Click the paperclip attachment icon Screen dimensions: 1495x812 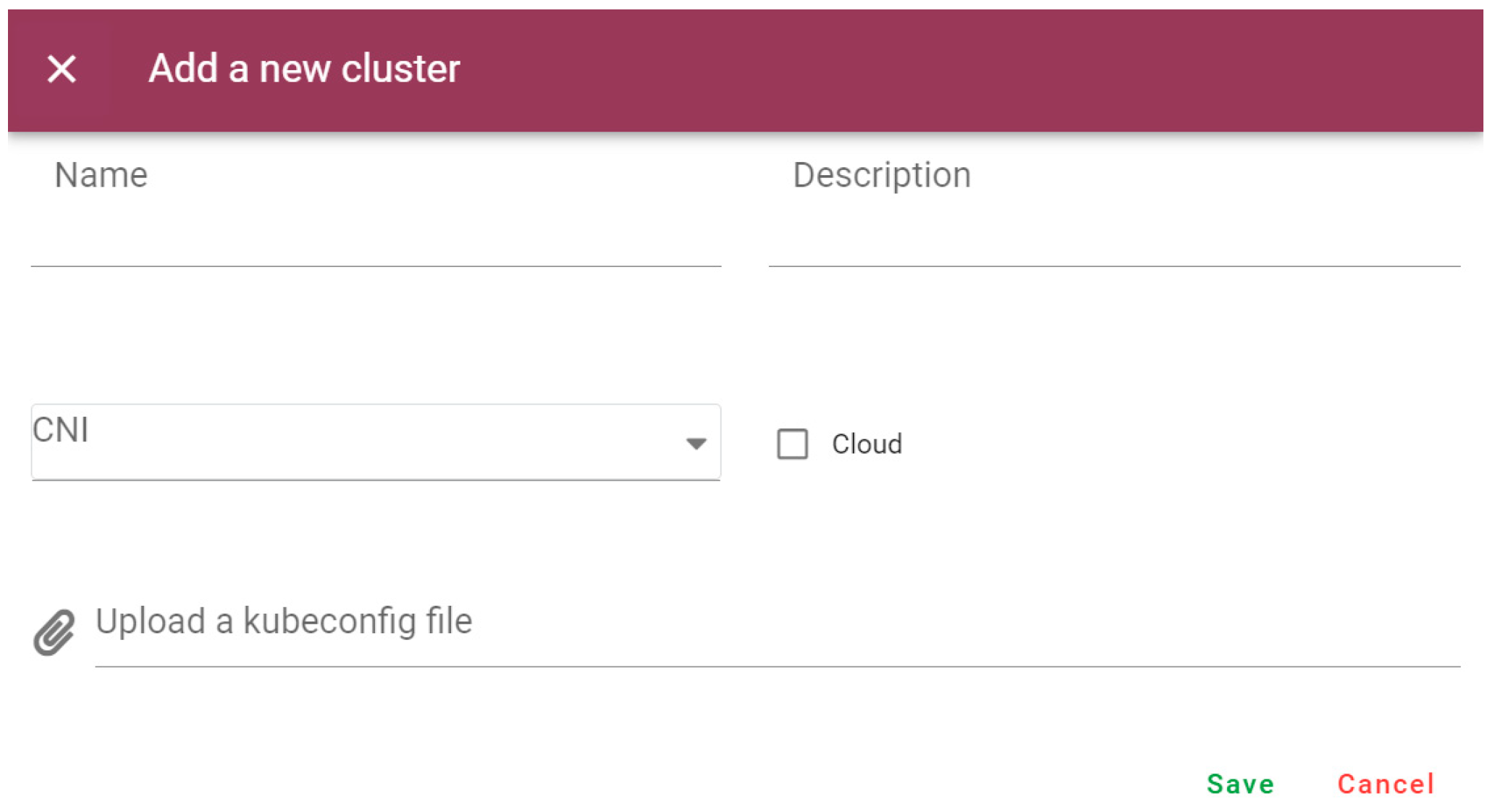coord(54,632)
